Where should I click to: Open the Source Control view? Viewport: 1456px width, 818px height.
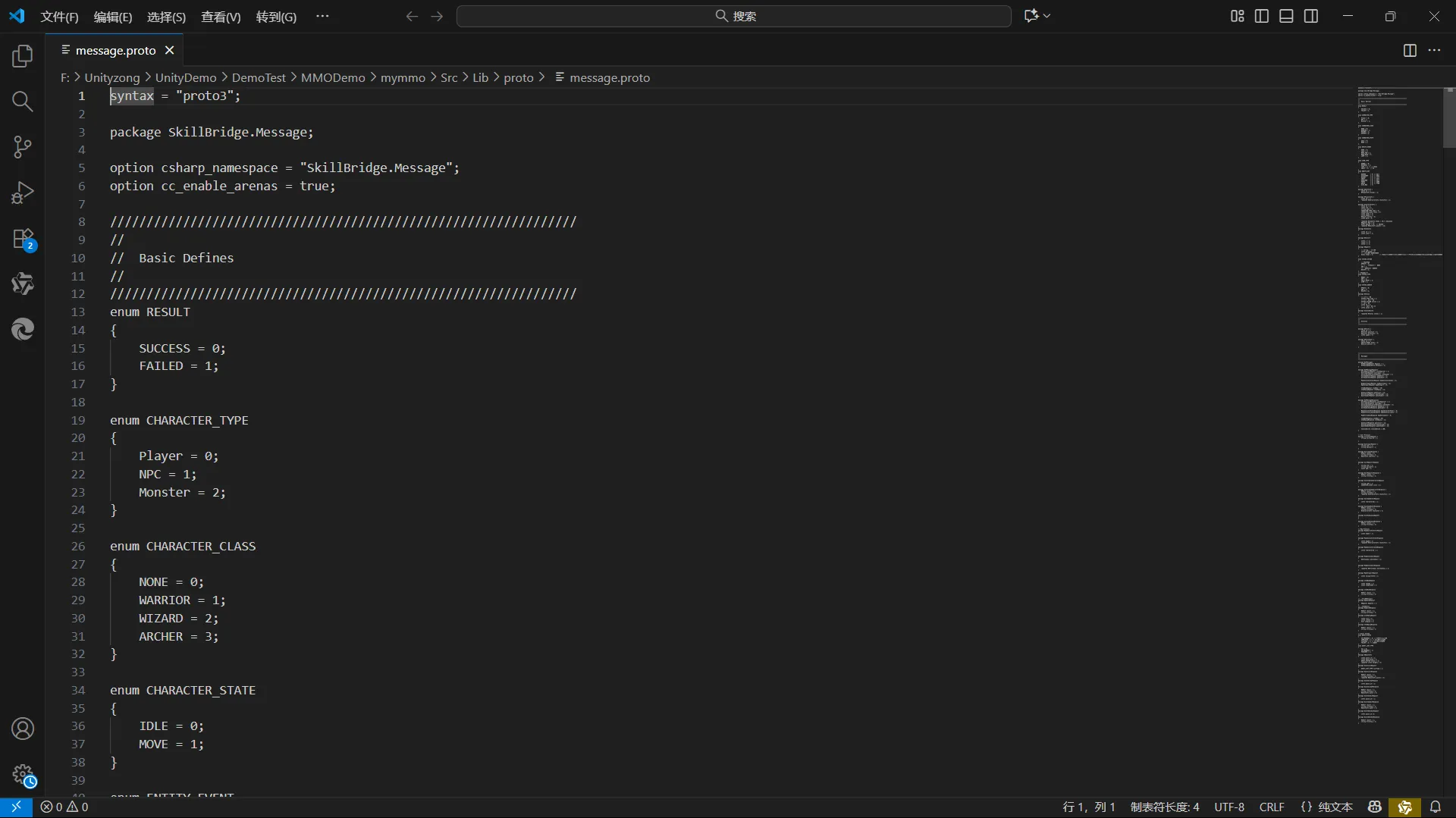[x=23, y=147]
